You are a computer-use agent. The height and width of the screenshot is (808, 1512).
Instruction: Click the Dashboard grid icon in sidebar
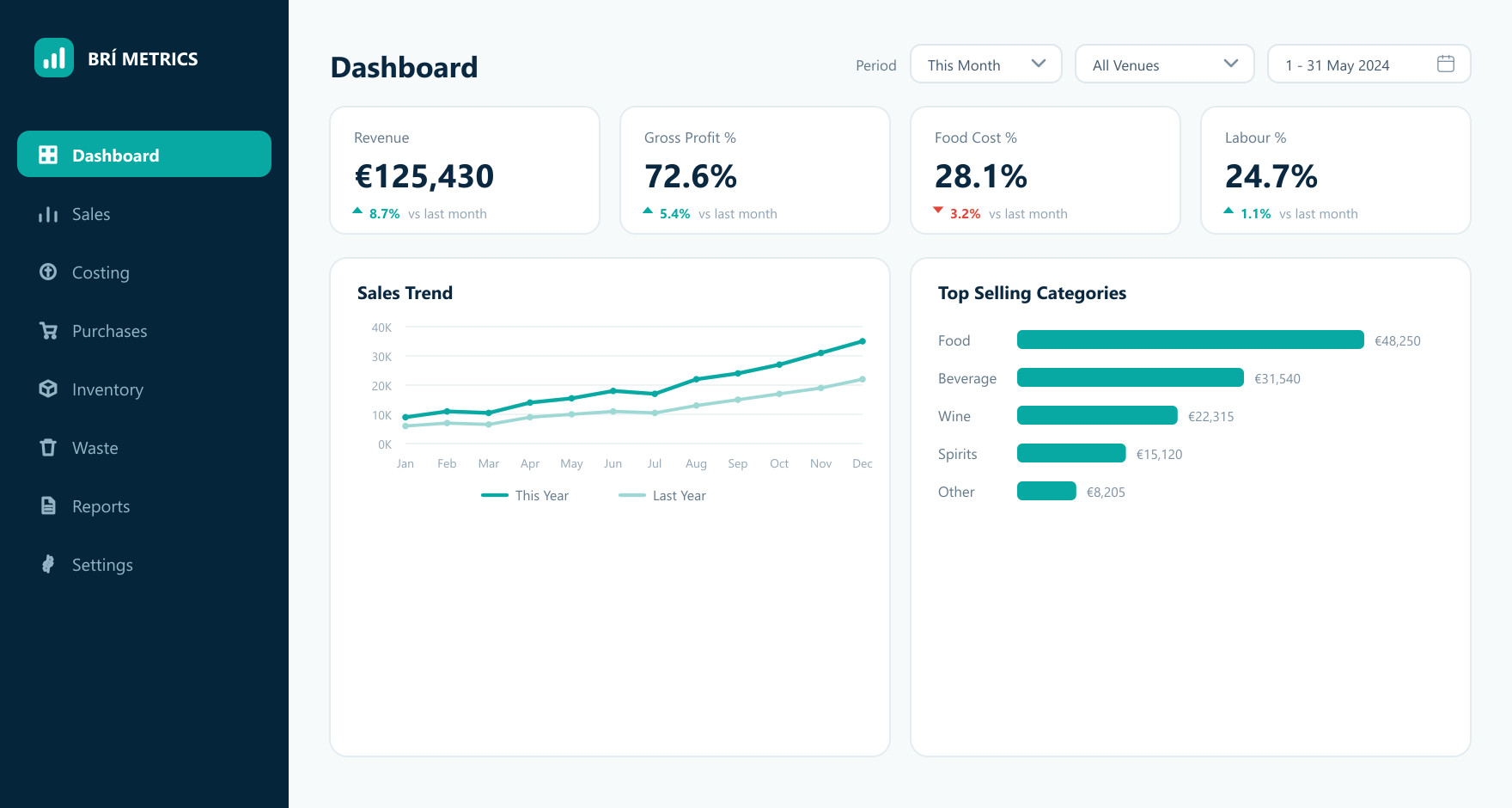point(48,155)
